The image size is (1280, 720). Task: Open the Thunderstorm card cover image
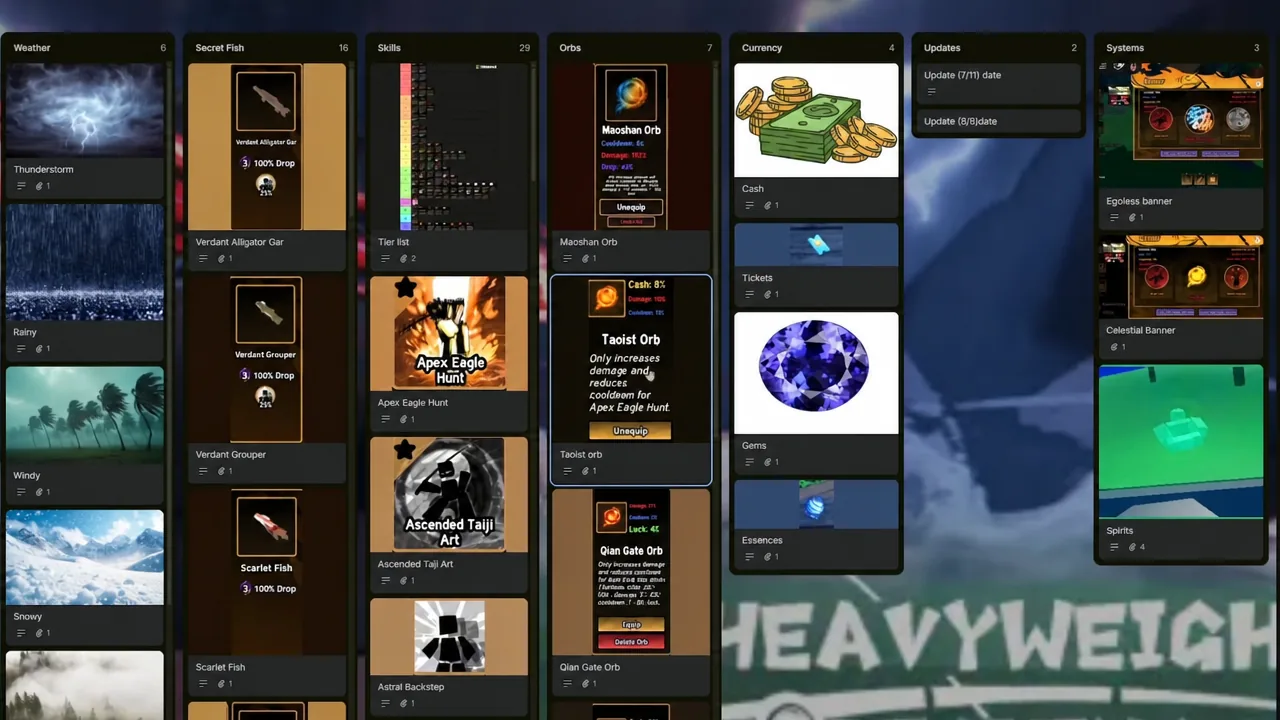point(85,110)
